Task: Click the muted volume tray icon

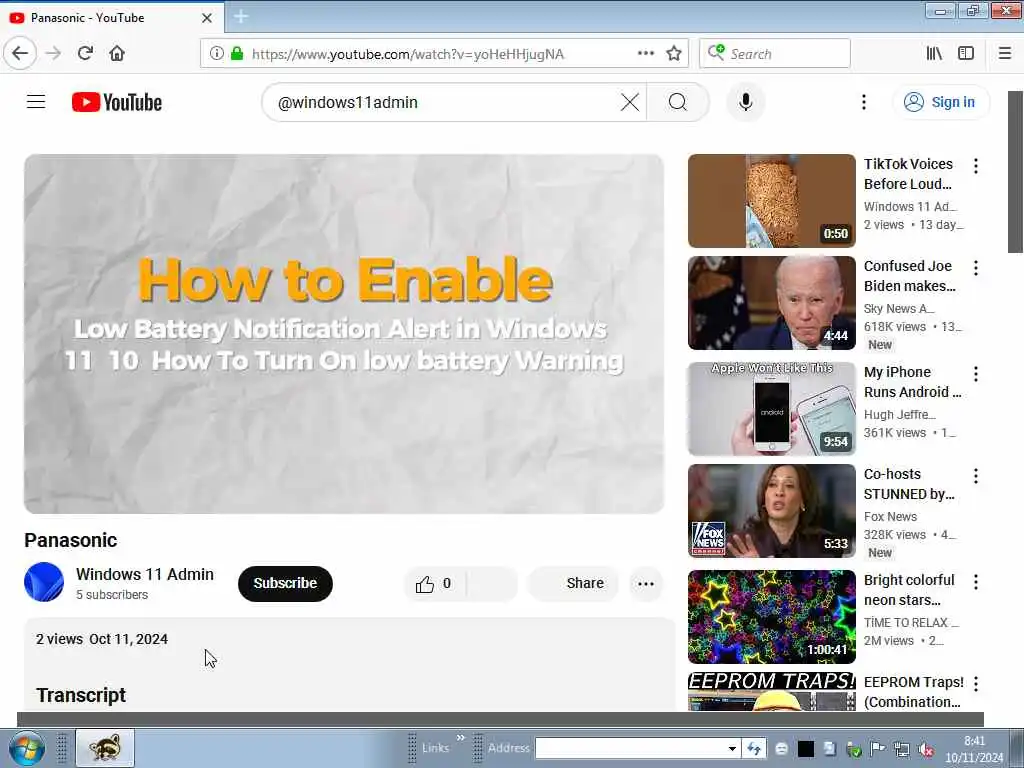Action: coord(925,749)
